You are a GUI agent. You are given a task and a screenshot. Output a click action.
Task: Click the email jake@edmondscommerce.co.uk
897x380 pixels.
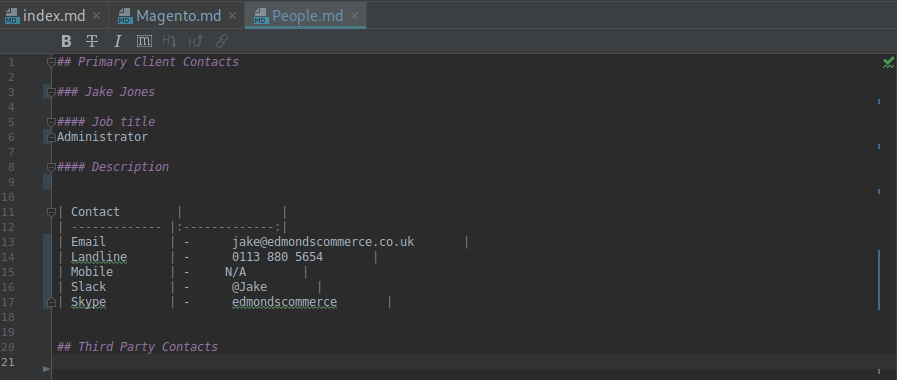[323, 242]
